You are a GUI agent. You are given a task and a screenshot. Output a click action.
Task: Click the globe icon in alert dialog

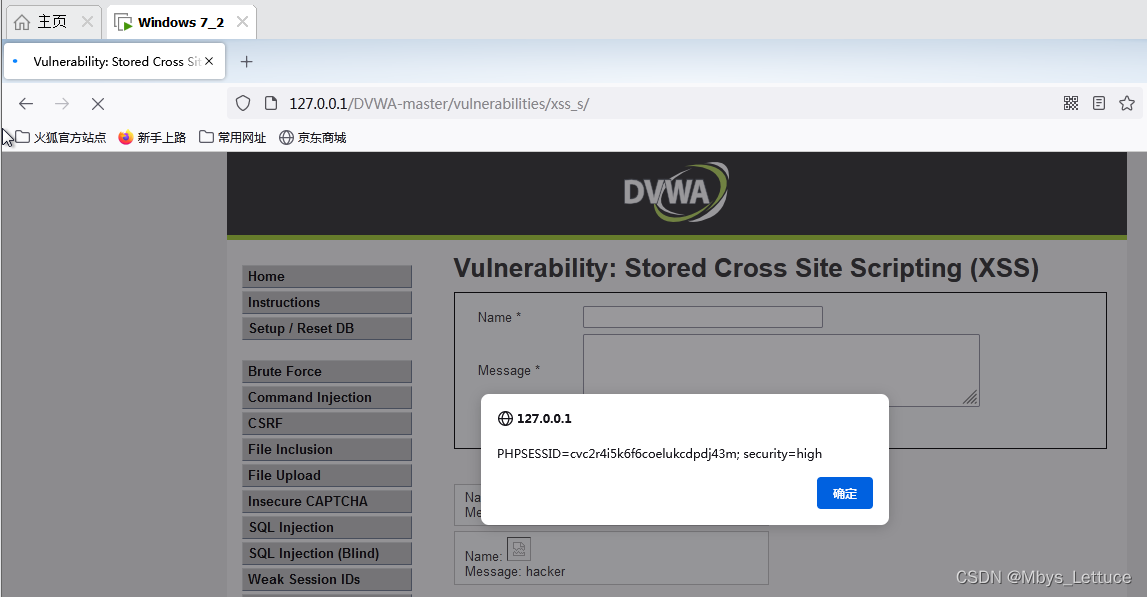pyautogui.click(x=505, y=418)
